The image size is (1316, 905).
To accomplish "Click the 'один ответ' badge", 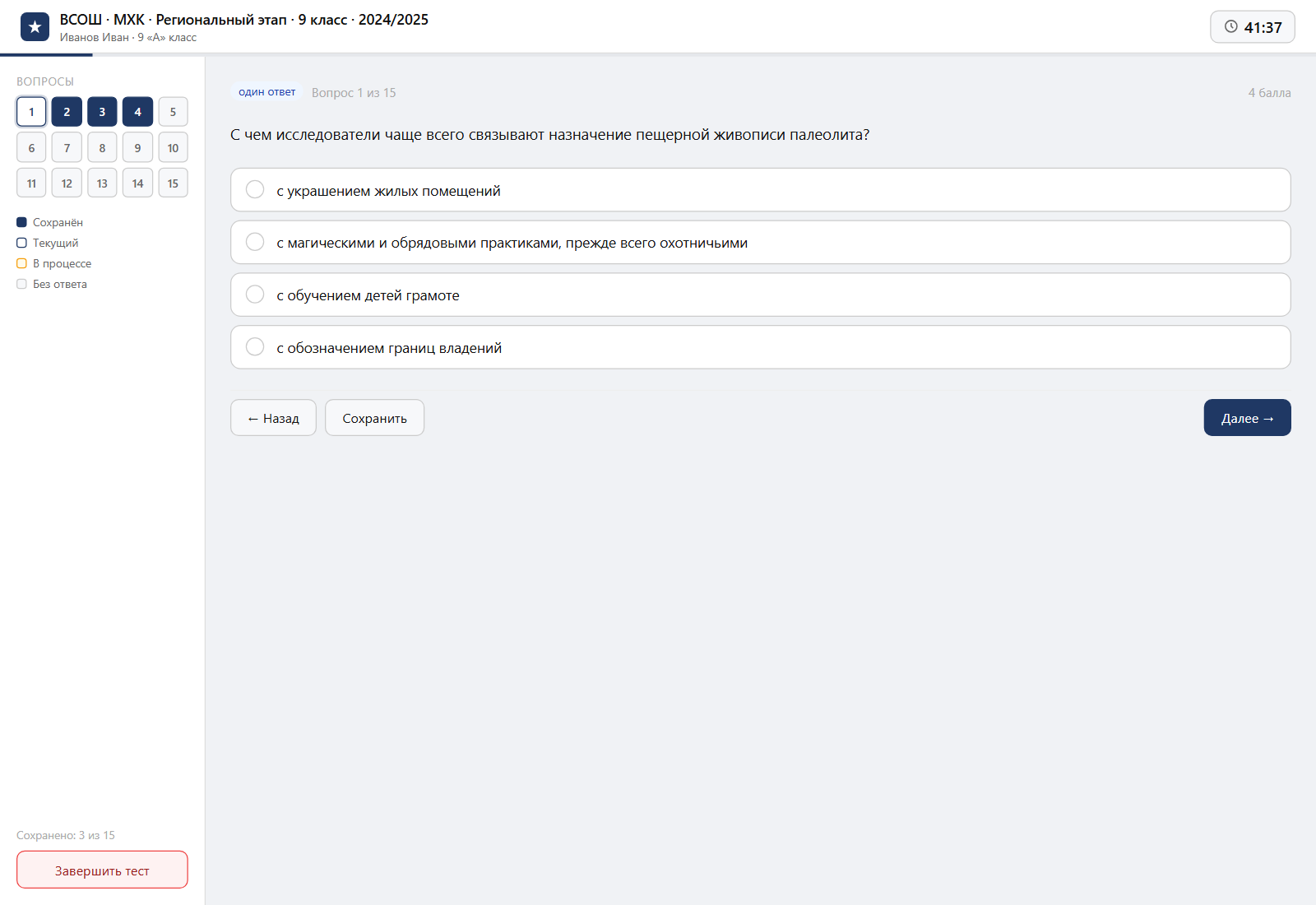I will pos(267,92).
